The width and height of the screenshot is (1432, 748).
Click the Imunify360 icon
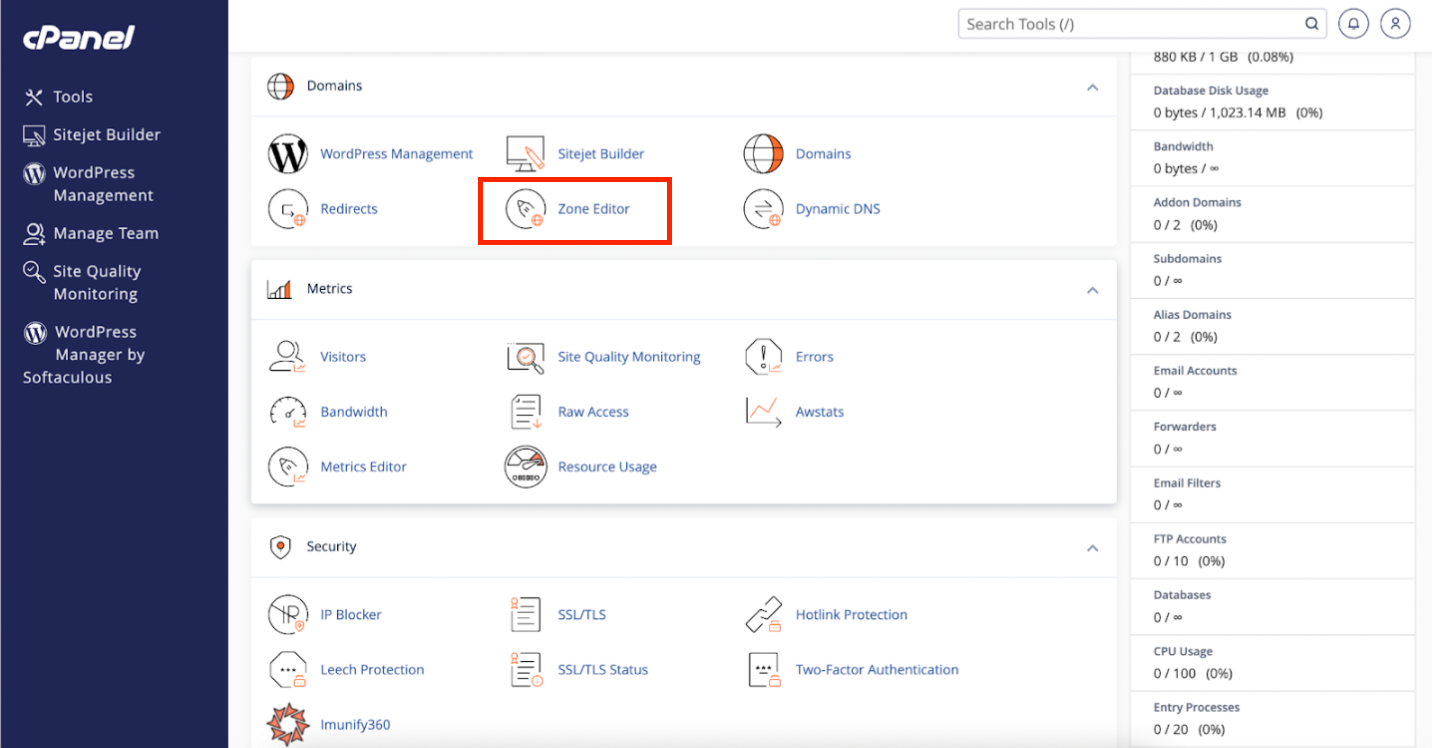point(288,724)
